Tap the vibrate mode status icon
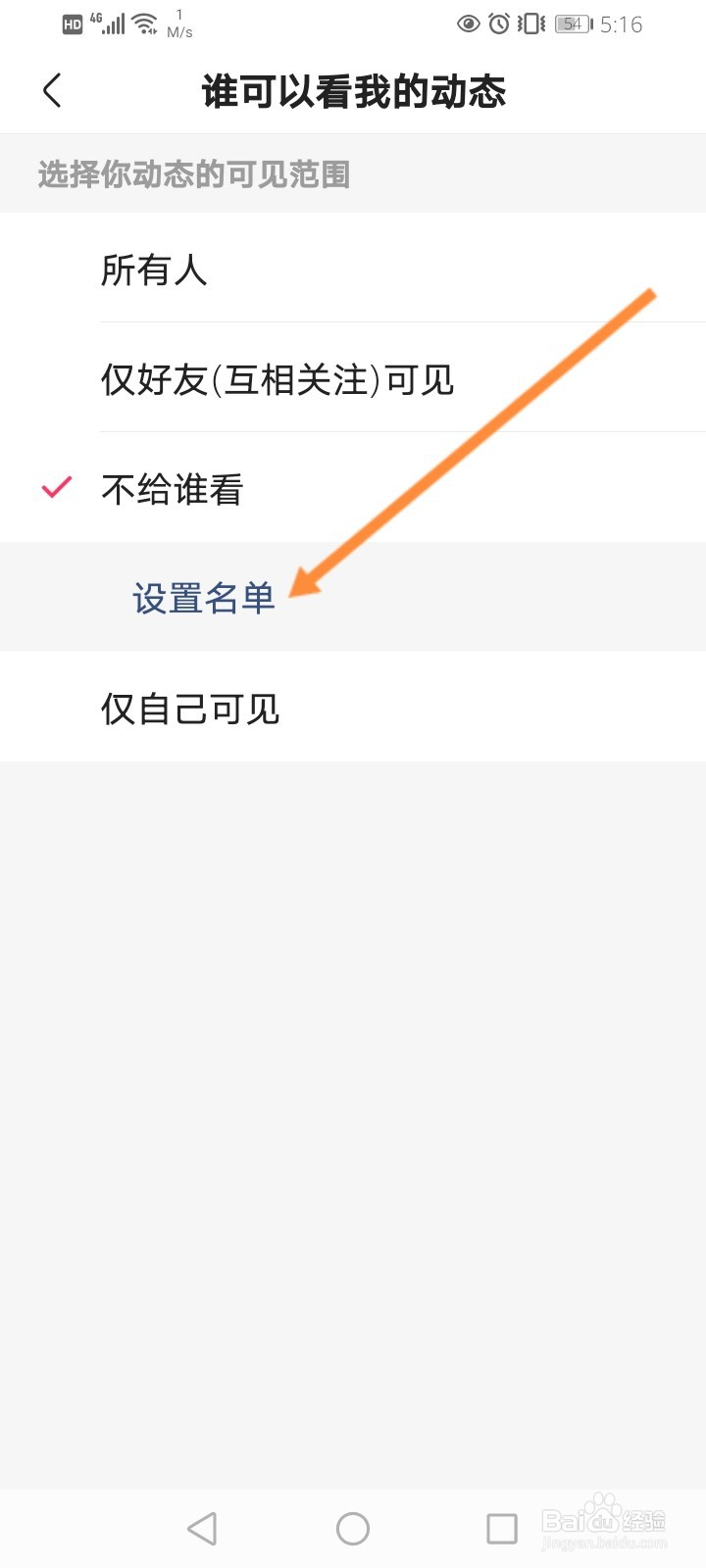Image resolution: width=706 pixels, height=1568 pixels. (531, 24)
